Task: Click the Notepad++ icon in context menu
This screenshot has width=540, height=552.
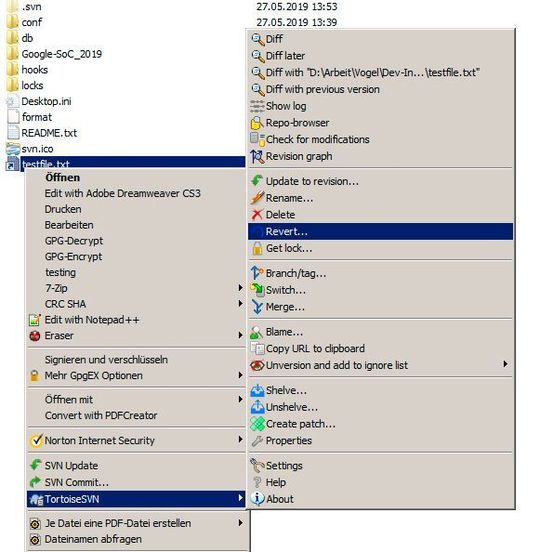Action: (34, 320)
